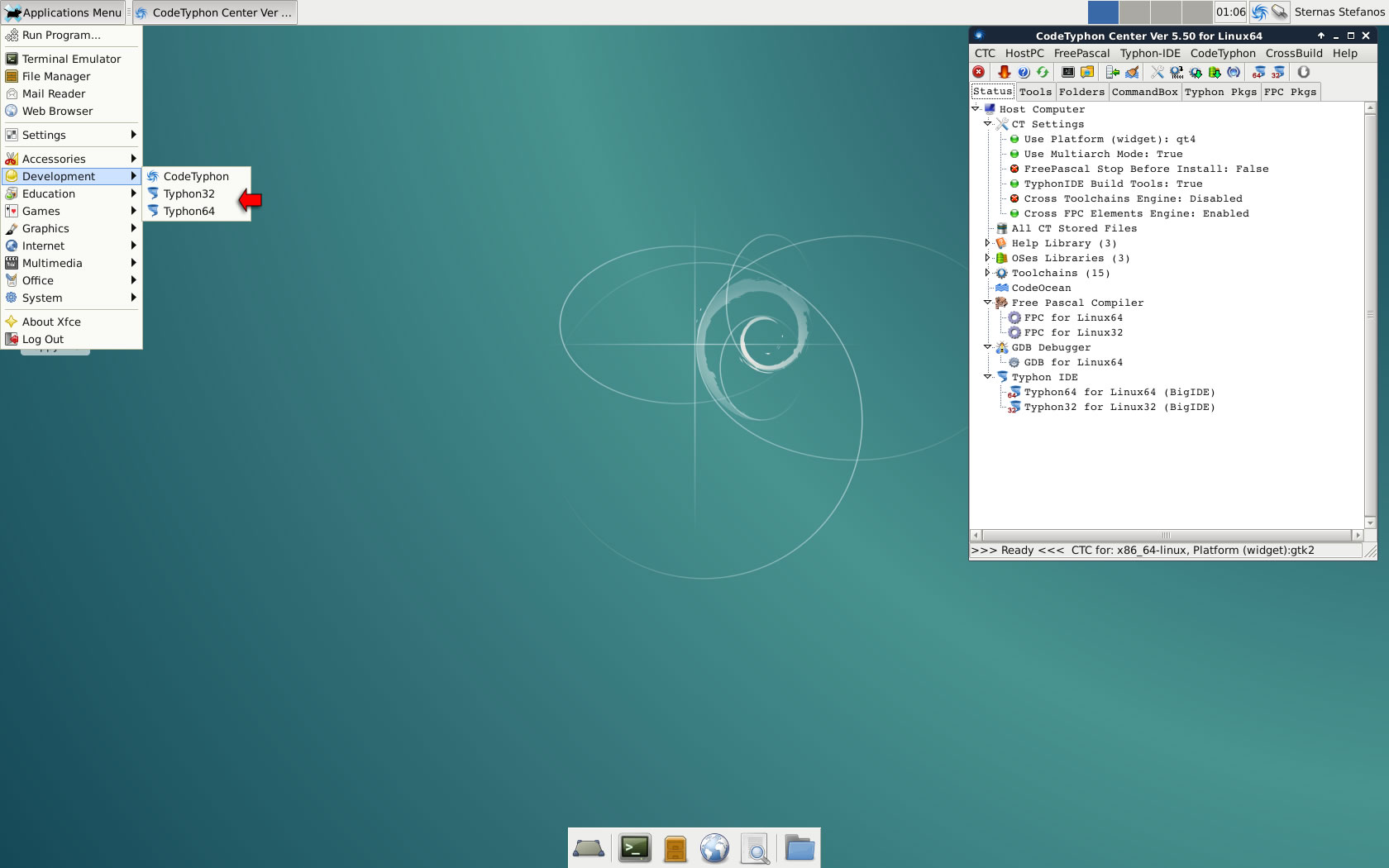
Task: Expand the OSes Libraries (3) node
Action: coord(987,258)
